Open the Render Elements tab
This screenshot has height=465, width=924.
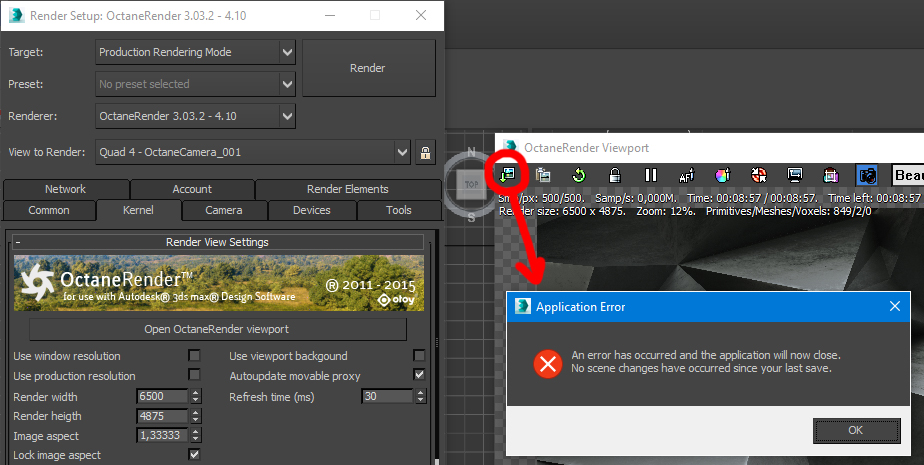[348, 189]
